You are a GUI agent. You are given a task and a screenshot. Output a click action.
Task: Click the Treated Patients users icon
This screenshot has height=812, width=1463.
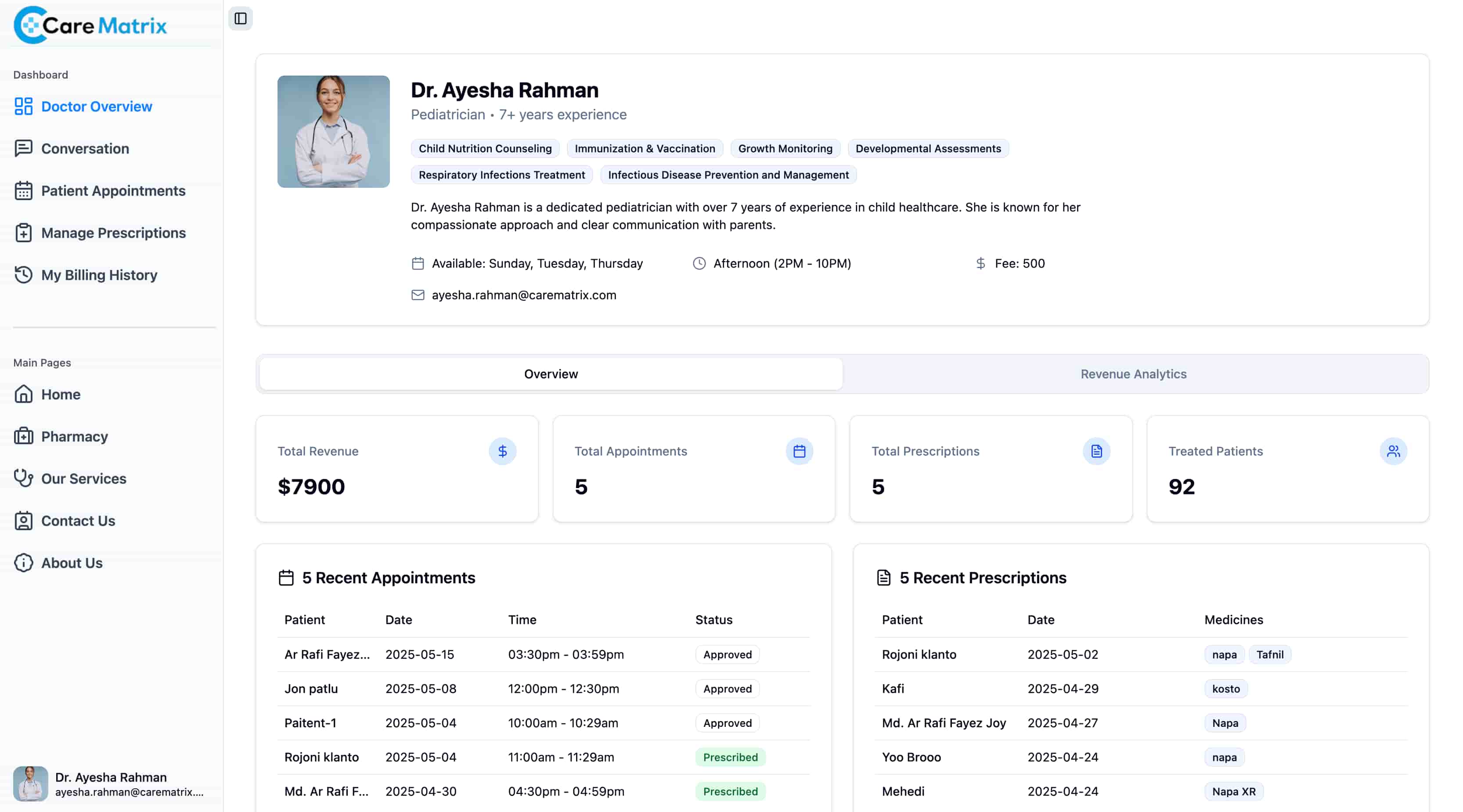pyautogui.click(x=1393, y=451)
